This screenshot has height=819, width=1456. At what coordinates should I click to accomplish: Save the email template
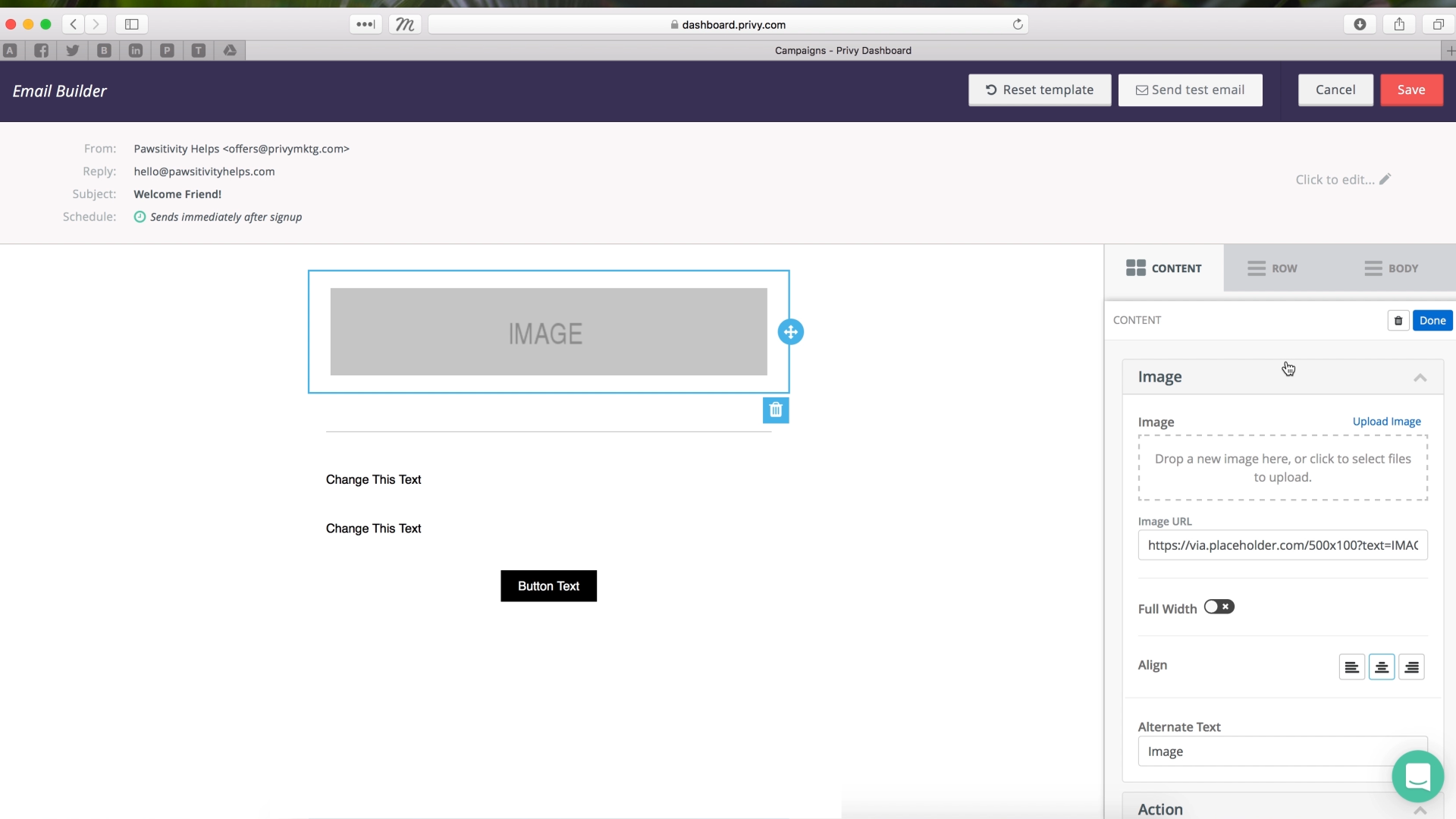click(x=1411, y=90)
